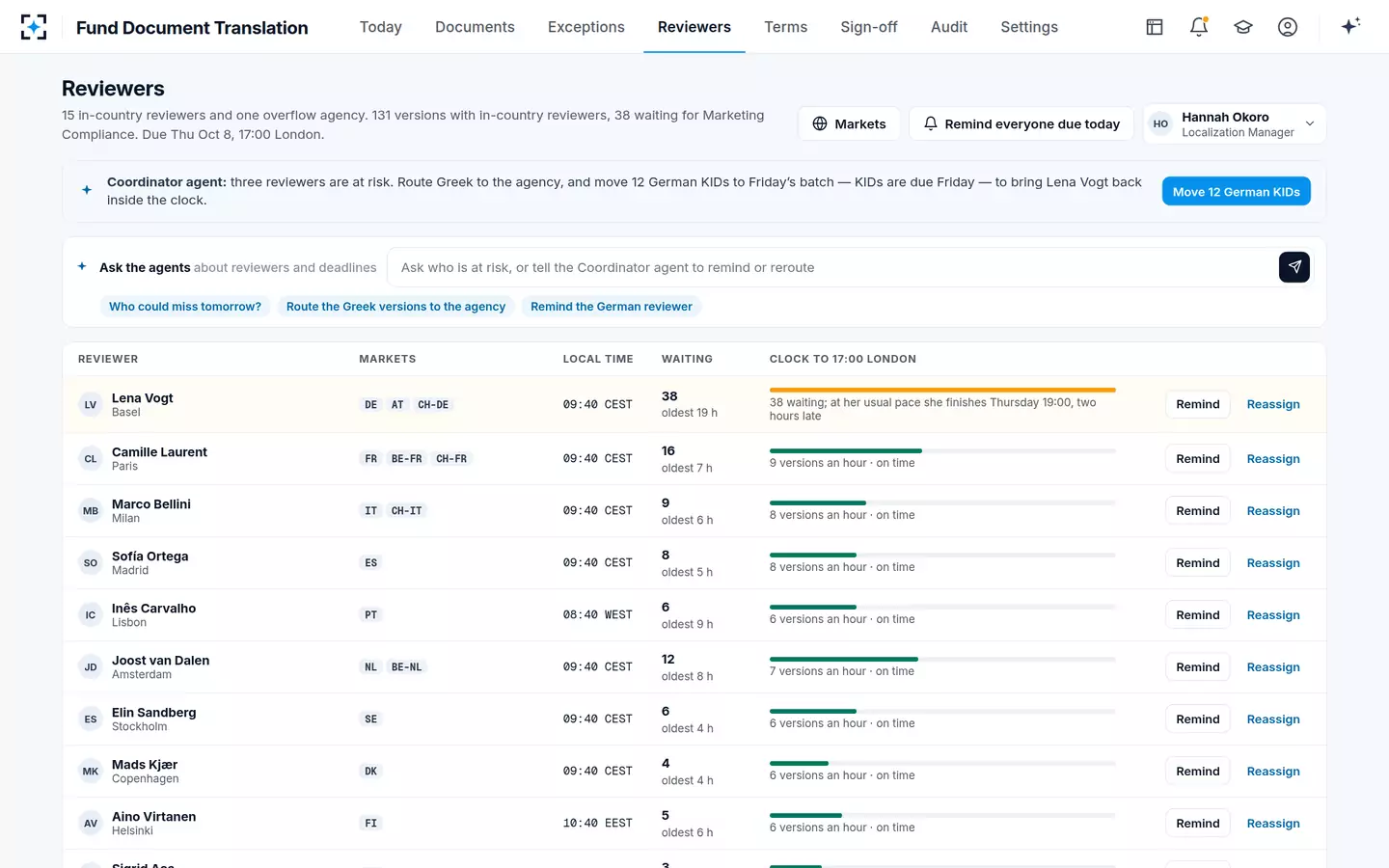Send the question with the paper-plane button
The height and width of the screenshot is (868, 1389).
pyautogui.click(x=1294, y=267)
